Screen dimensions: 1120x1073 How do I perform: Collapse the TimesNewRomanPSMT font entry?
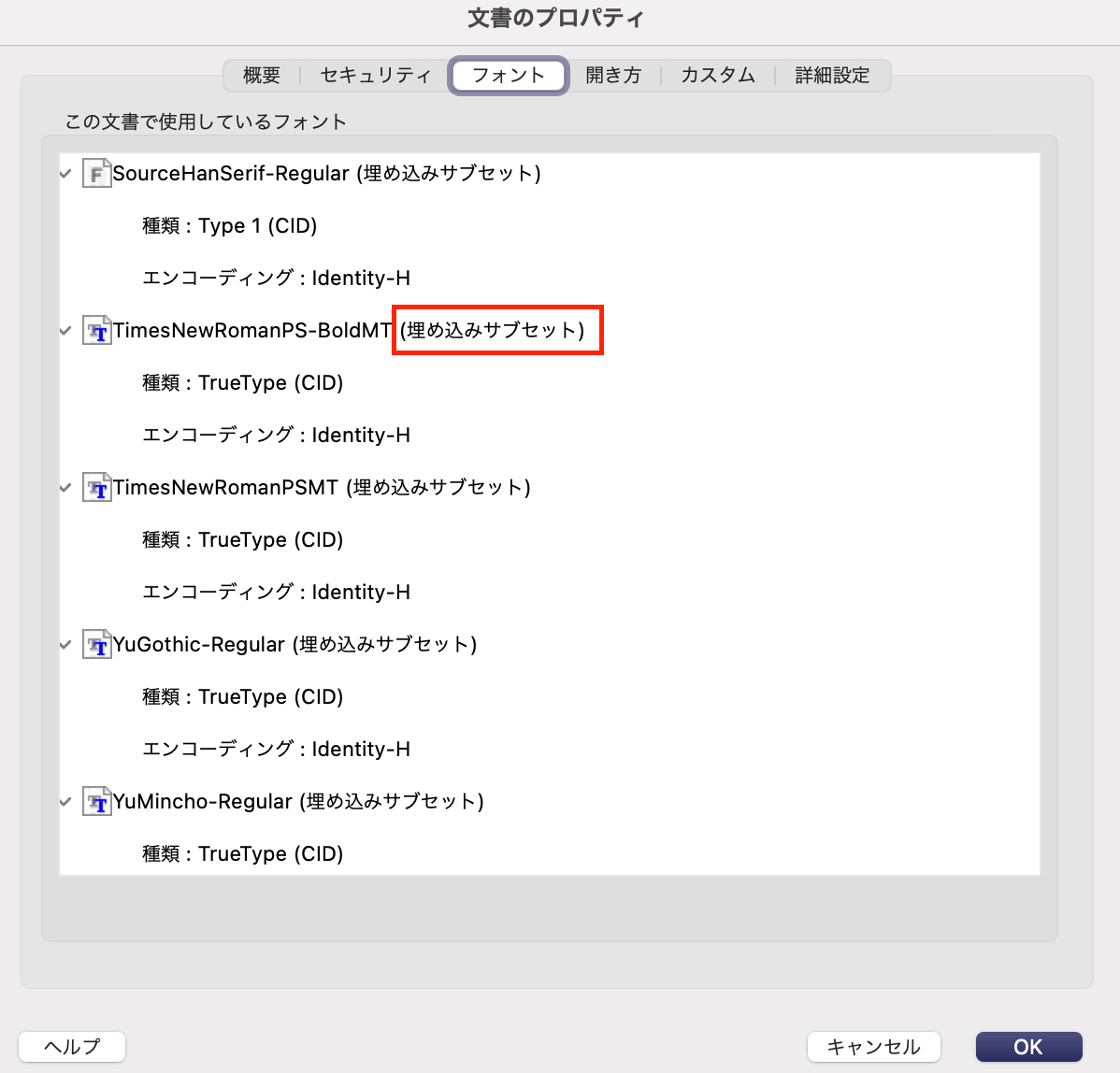[65, 488]
